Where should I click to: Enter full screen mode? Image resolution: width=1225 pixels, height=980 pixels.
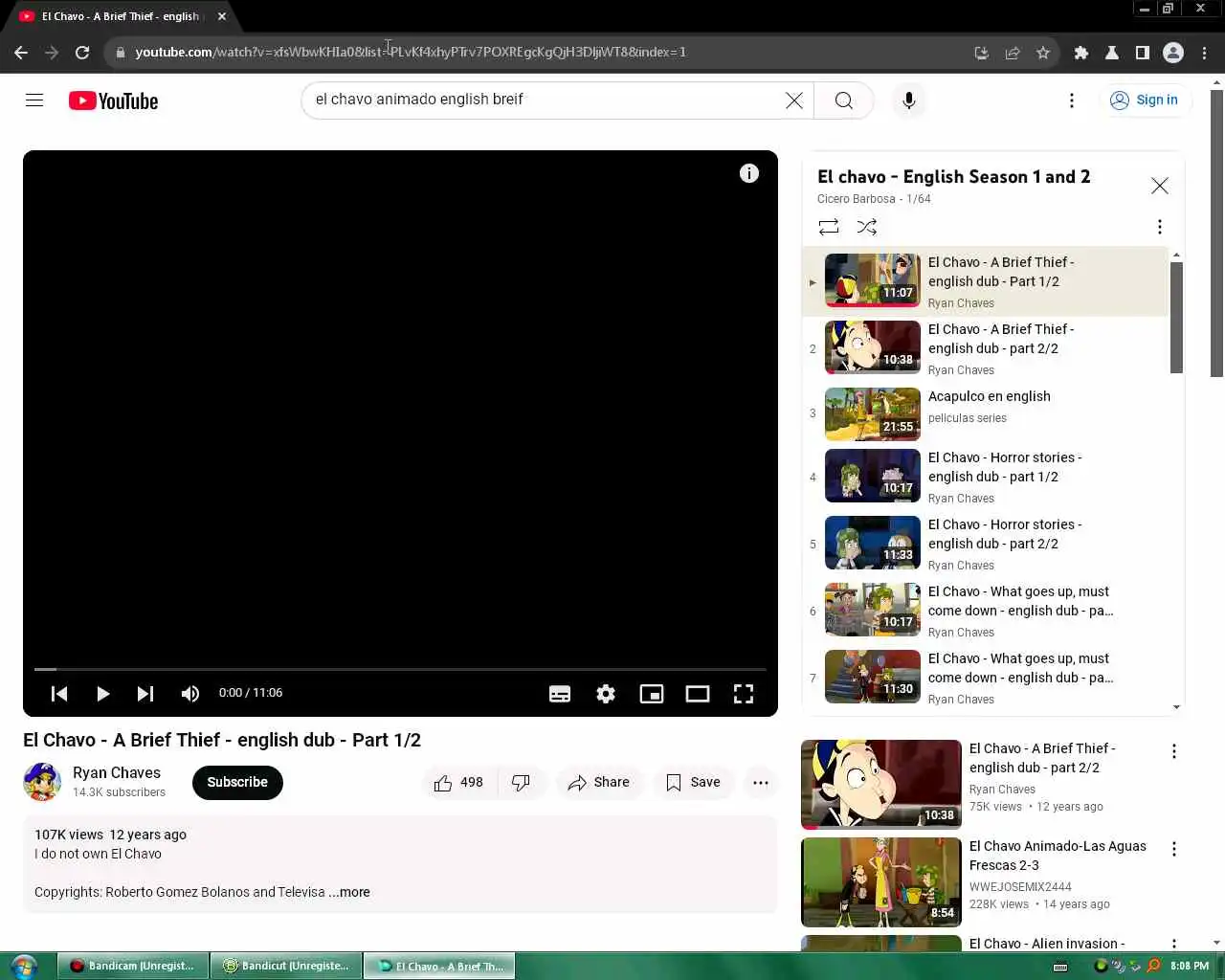pos(744,694)
